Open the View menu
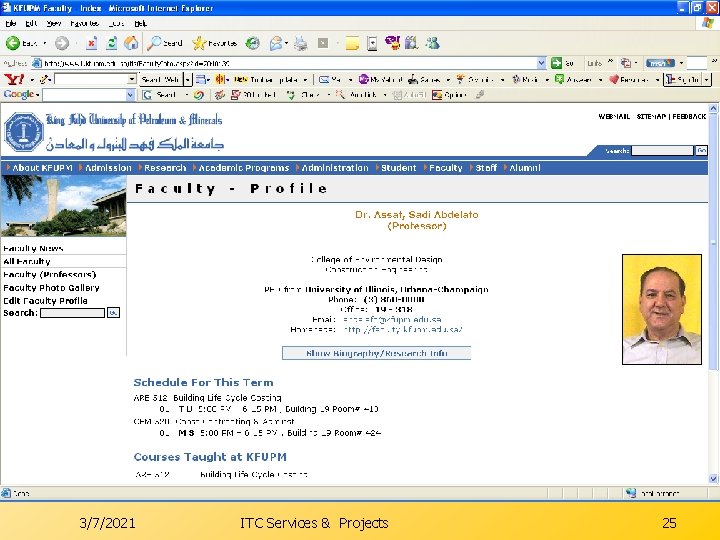The image size is (720, 540). [54, 23]
